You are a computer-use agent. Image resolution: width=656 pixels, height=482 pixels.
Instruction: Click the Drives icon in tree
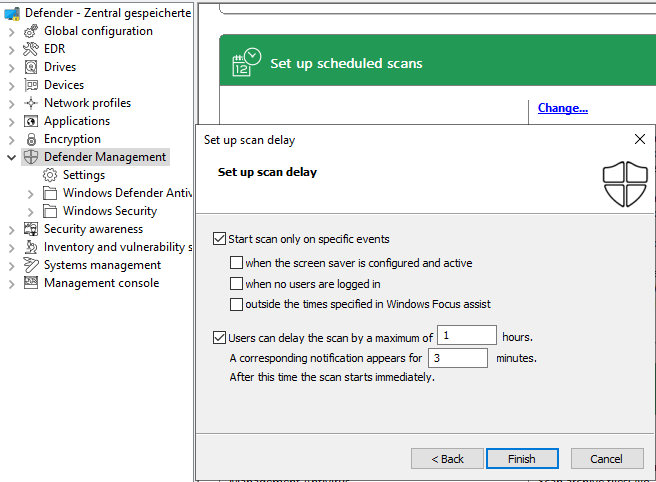[31, 67]
